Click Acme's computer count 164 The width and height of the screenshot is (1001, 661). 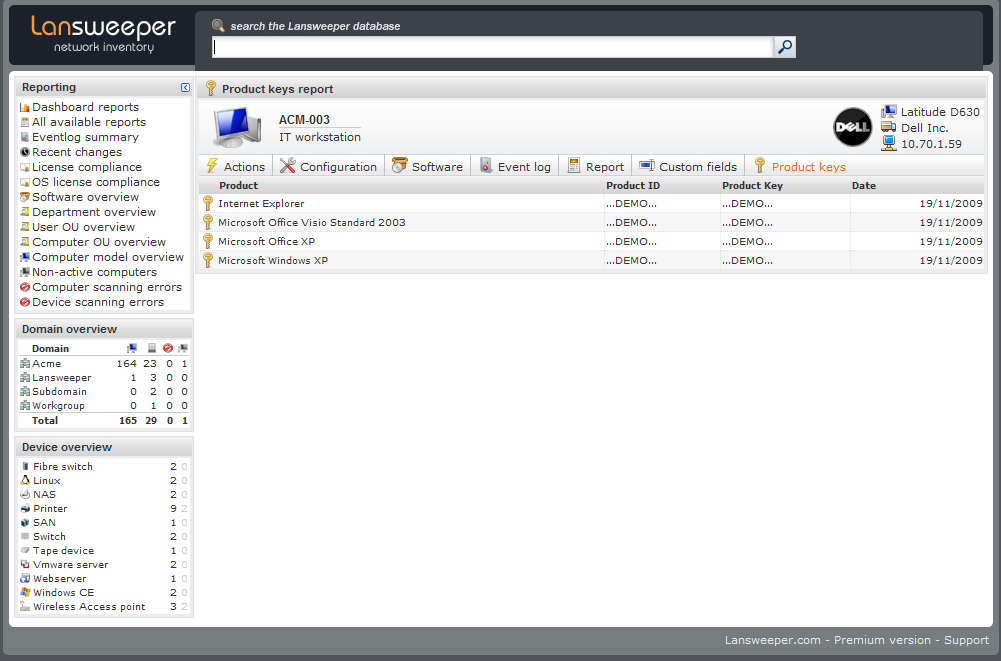pos(126,363)
